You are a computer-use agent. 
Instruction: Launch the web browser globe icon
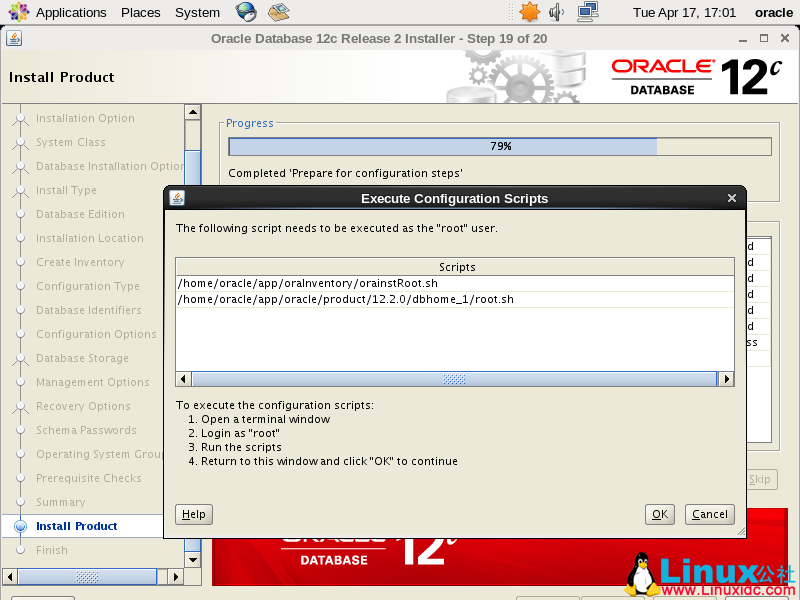tap(246, 12)
